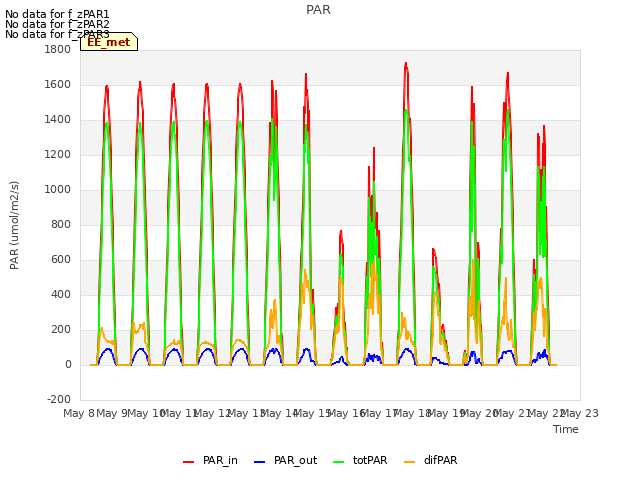Viewport: 640px width, 480px height.
Task: Click the EE_met annotation label
Action: click(109, 42)
